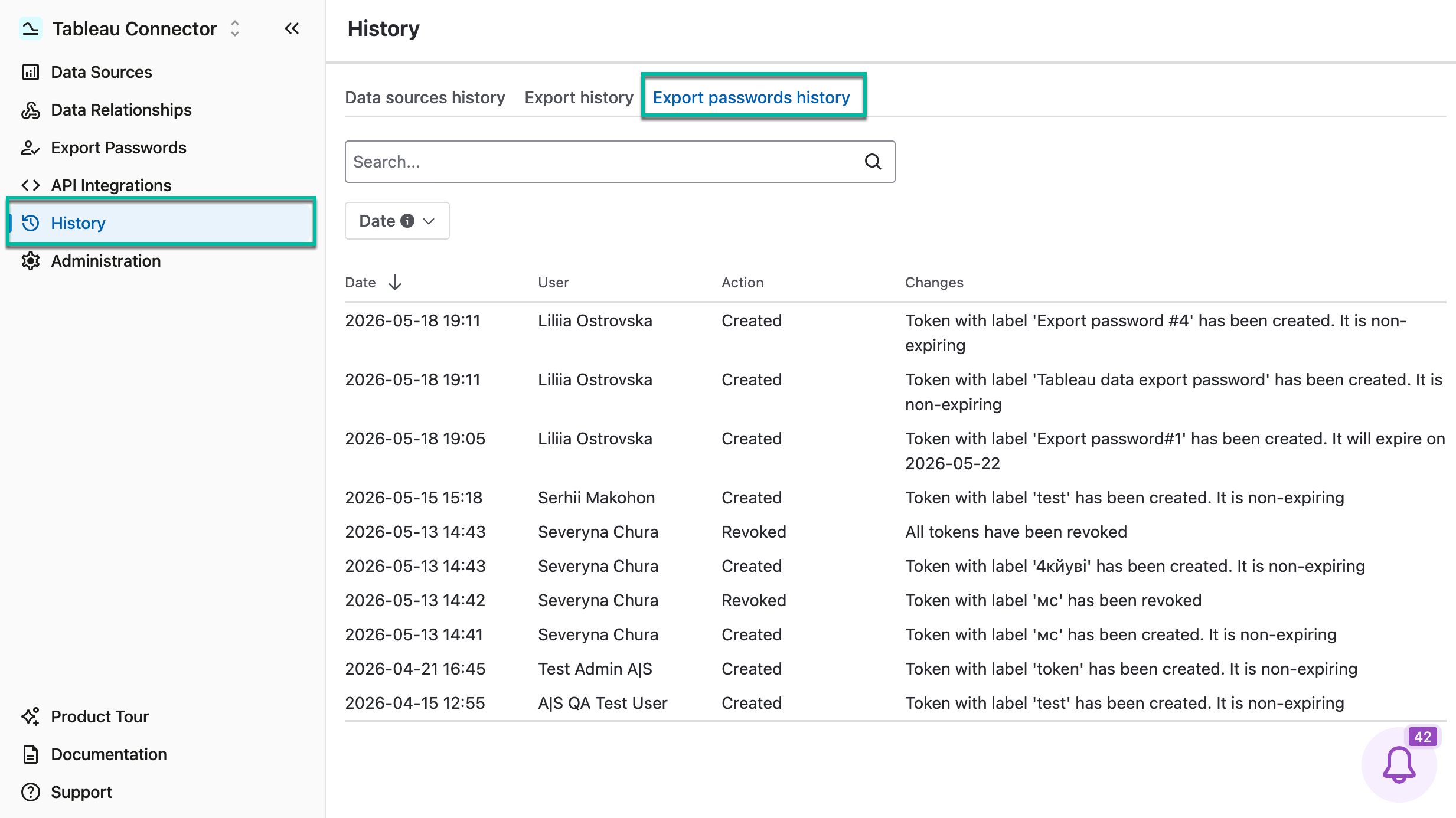1456x818 pixels.
Task: Select History in the sidebar
Action: coord(161,223)
